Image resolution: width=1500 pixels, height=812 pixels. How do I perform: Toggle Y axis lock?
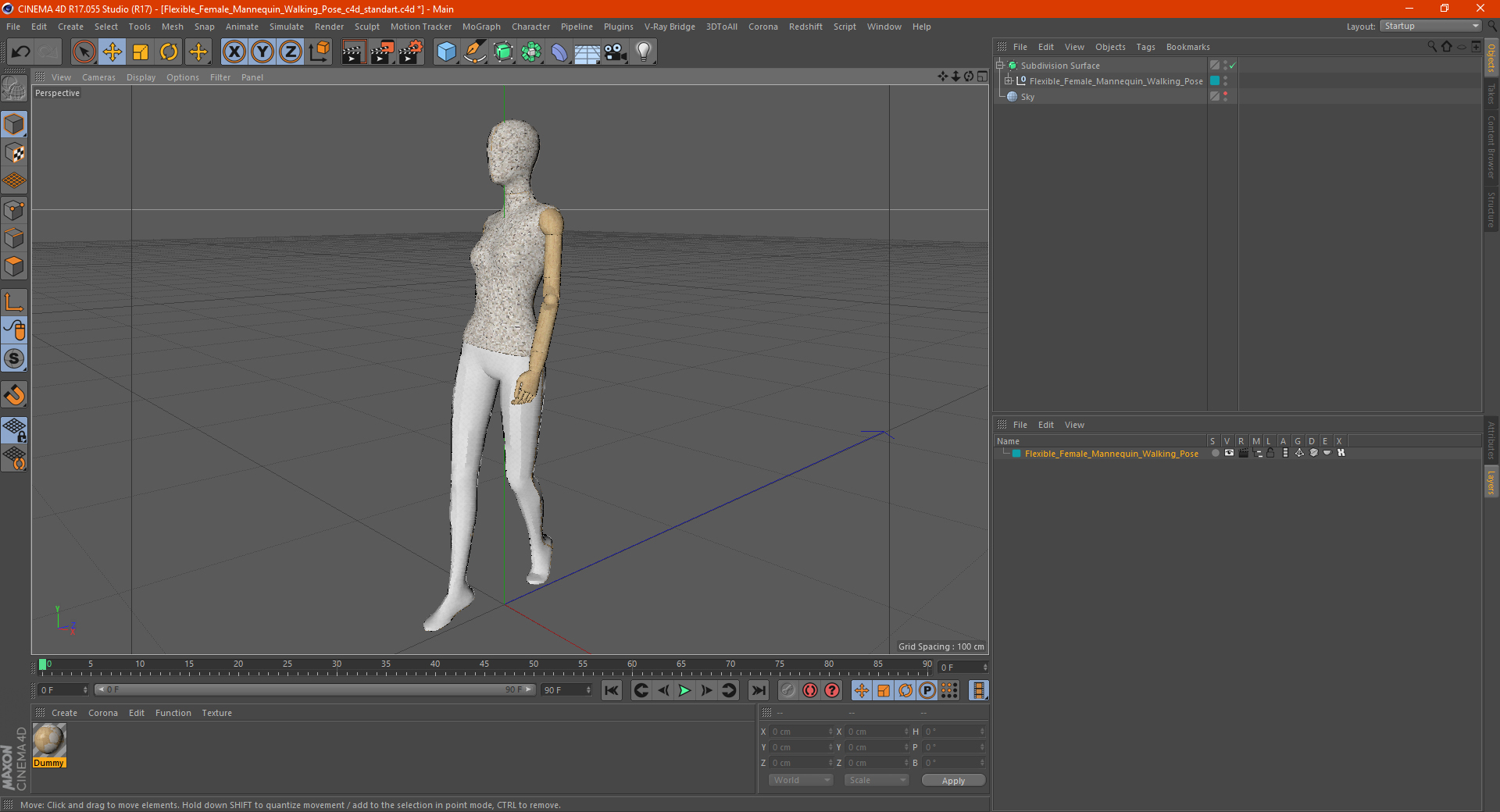tap(262, 52)
